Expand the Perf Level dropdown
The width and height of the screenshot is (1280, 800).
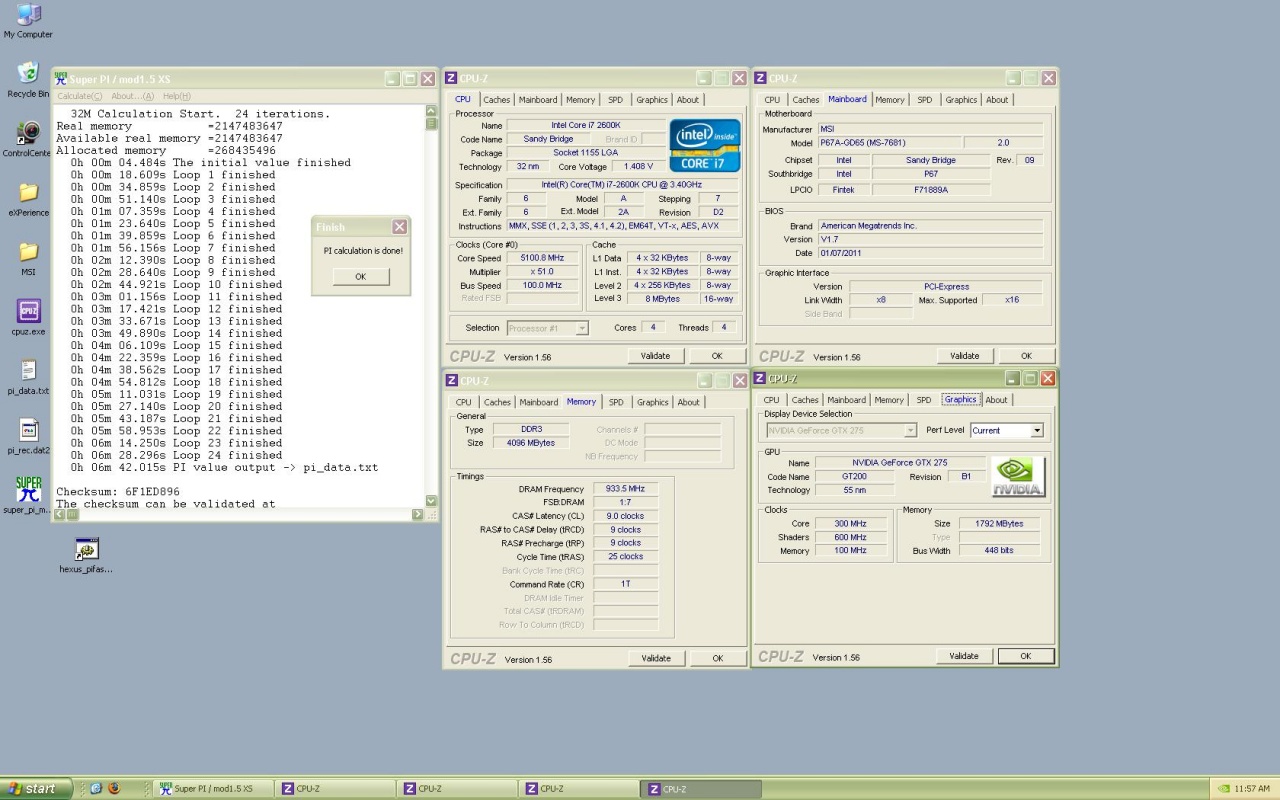tap(1036, 430)
